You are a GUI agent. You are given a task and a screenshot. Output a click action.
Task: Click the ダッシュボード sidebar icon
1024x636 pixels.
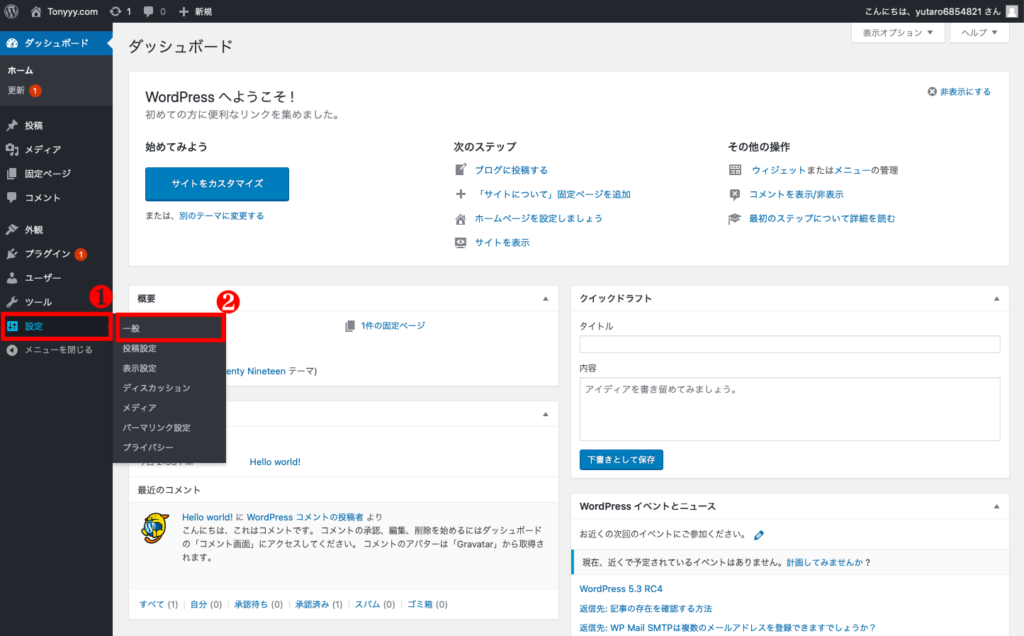[x=12, y=43]
